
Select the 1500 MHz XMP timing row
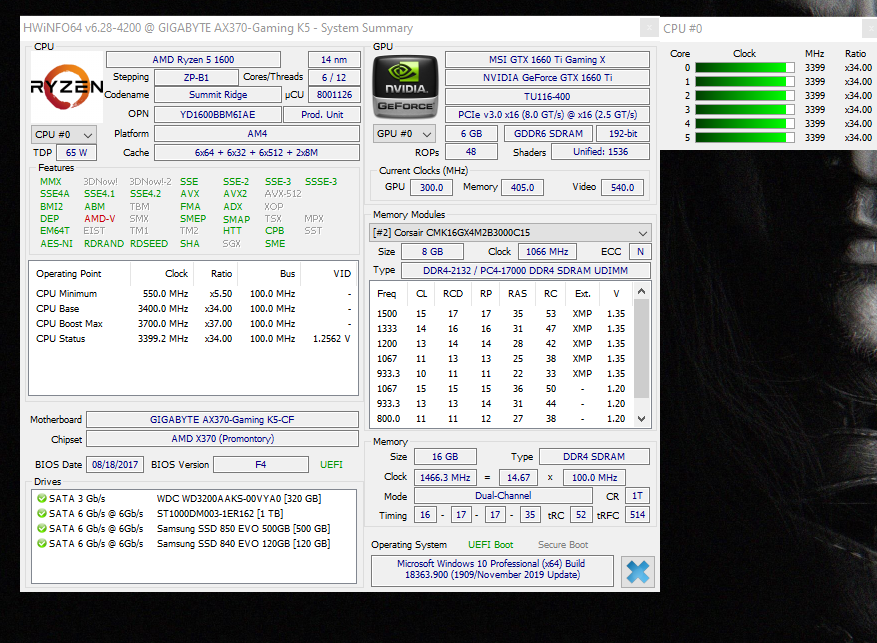point(502,313)
